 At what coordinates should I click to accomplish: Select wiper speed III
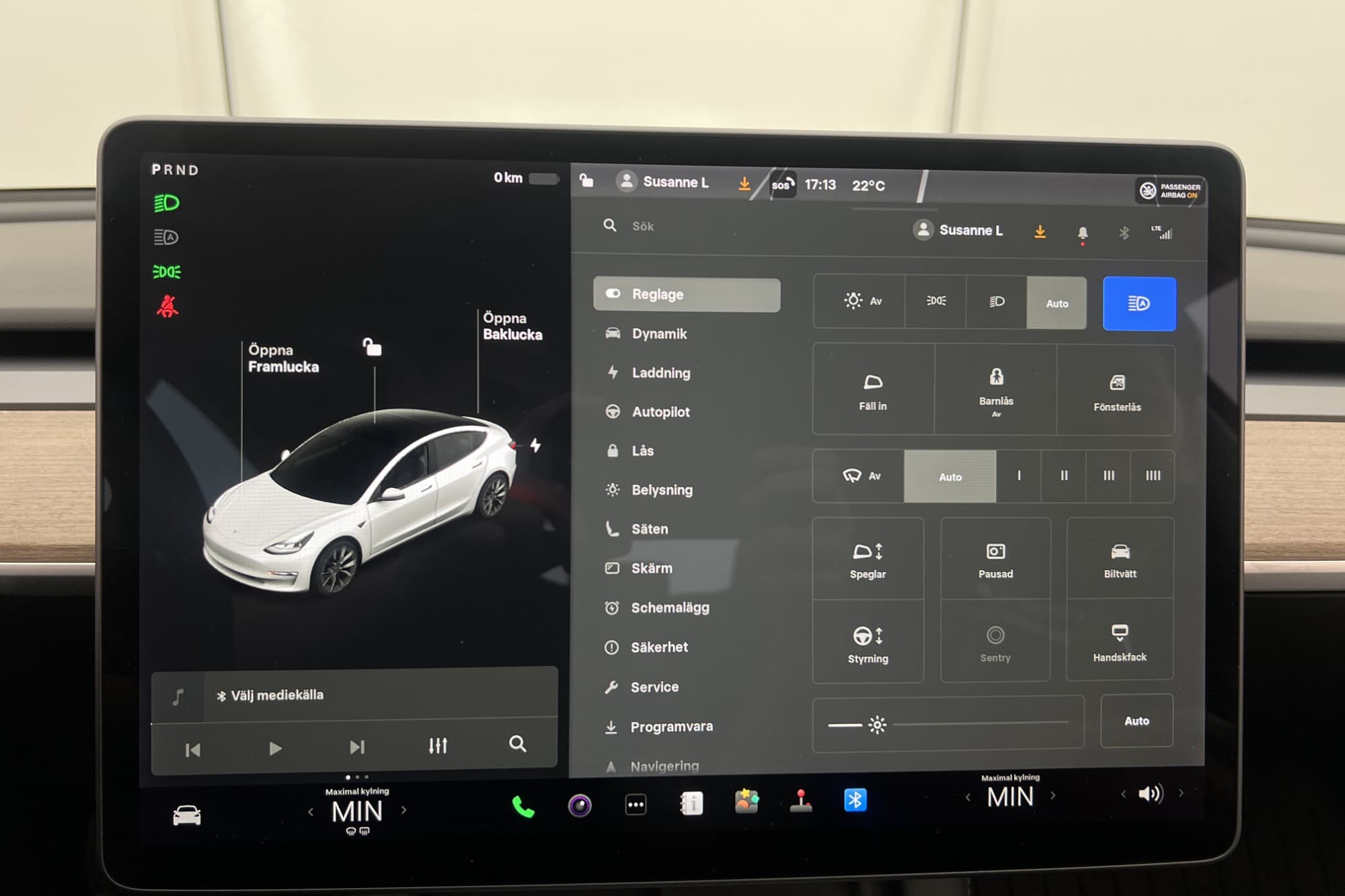click(x=1109, y=476)
